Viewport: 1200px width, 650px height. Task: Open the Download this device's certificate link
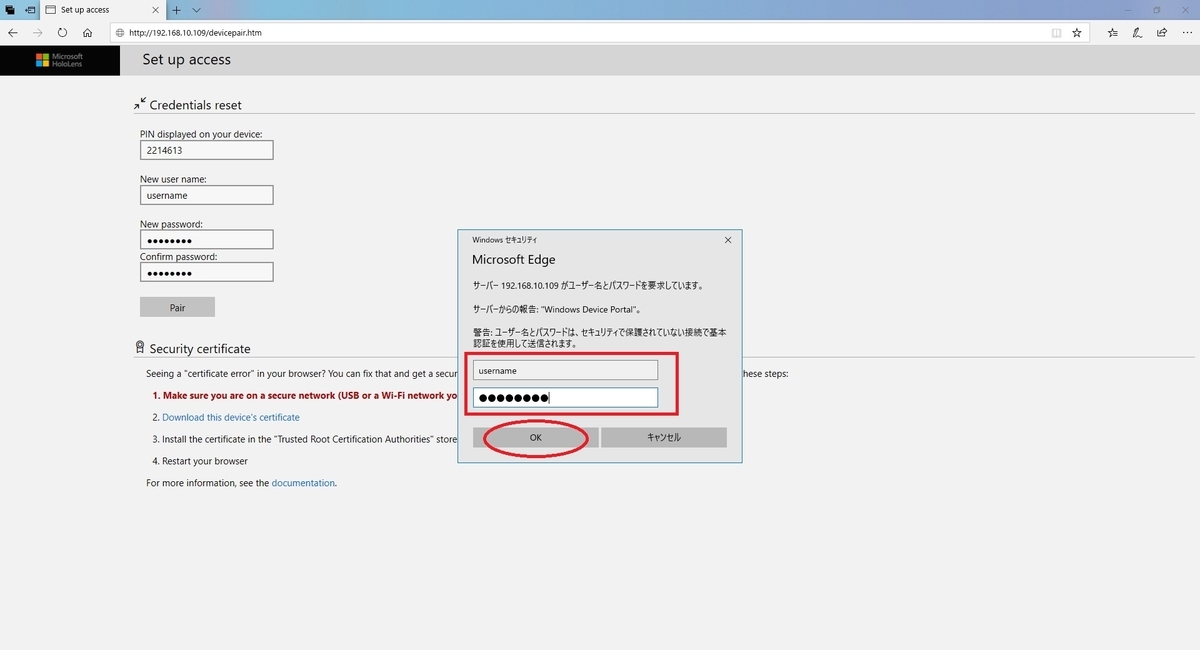[231, 417]
